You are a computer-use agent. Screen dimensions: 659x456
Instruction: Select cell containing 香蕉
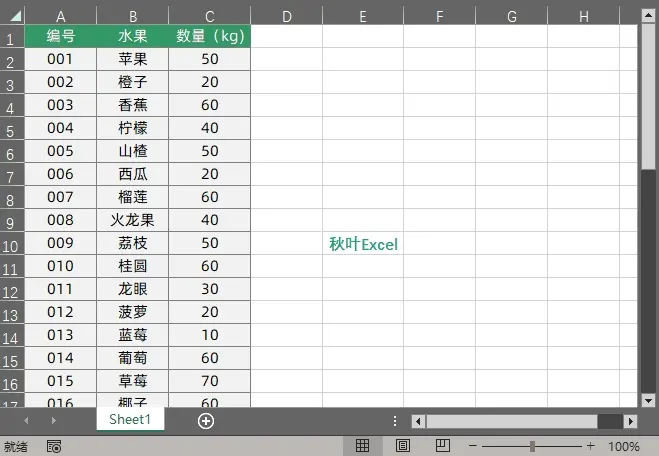pyautogui.click(x=133, y=105)
